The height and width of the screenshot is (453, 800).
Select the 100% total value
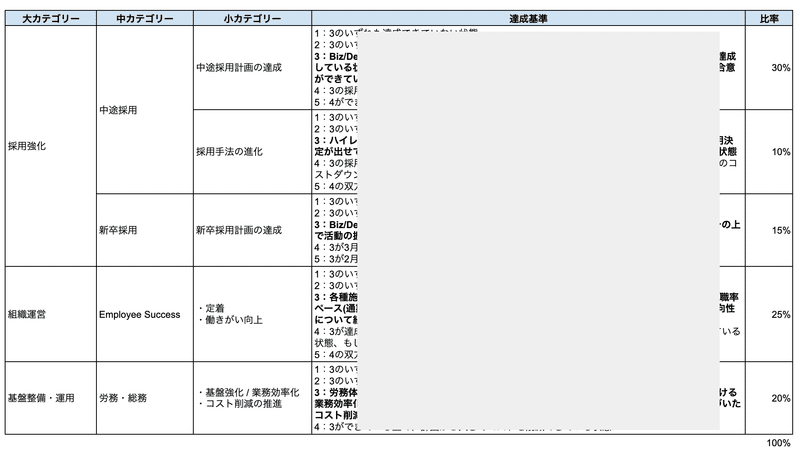pyautogui.click(x=779, y=443)
